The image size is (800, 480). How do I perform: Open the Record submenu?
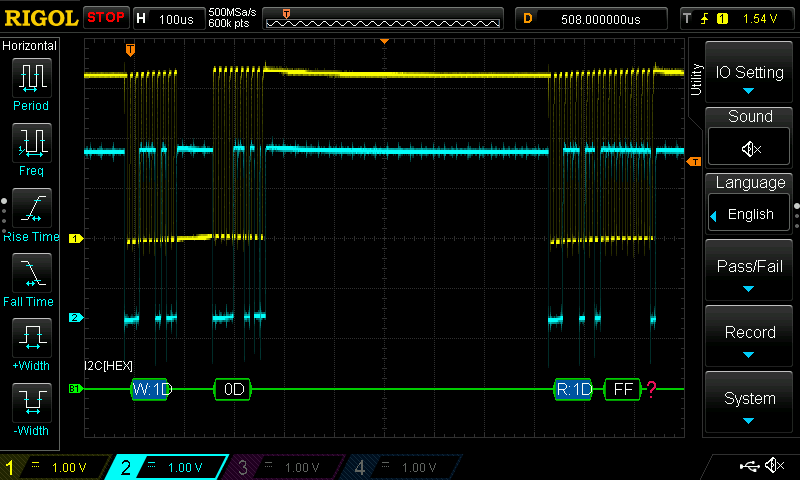point(749,337)
